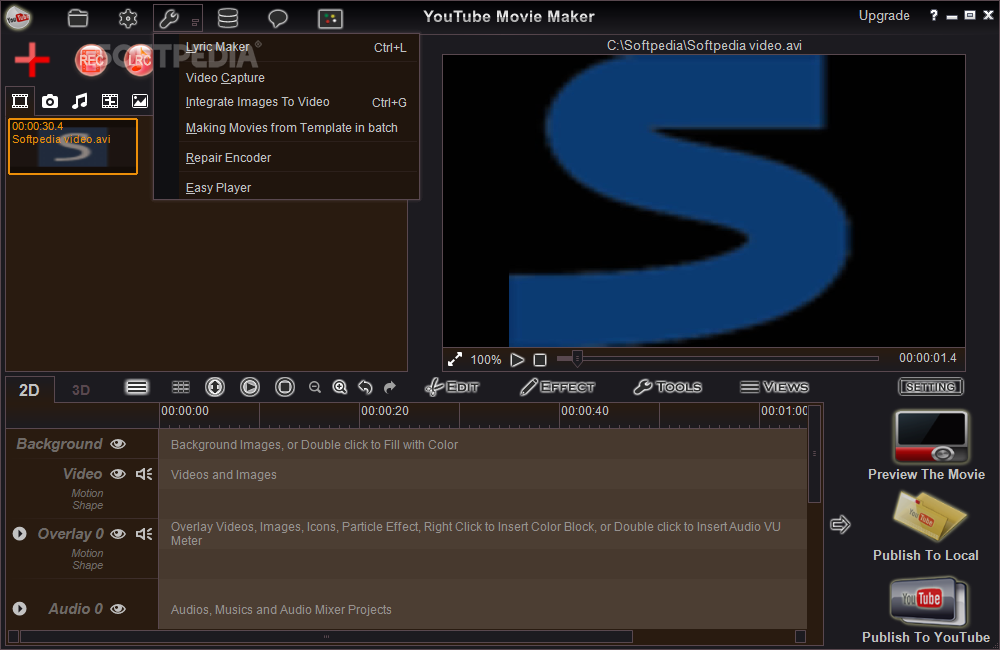Open the EDIT scissors menu
The width and height of the screenshot is (1000, 650).
(452, 387)
